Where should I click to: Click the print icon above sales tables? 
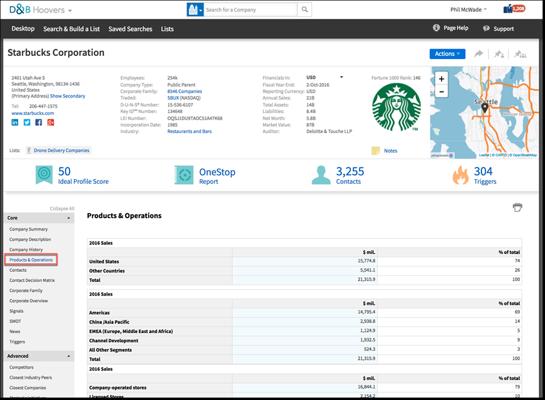pos(517,207)
